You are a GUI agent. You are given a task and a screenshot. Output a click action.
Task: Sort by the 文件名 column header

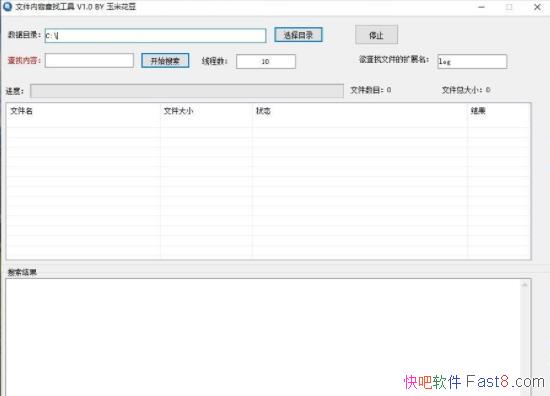tap(83, 111)
